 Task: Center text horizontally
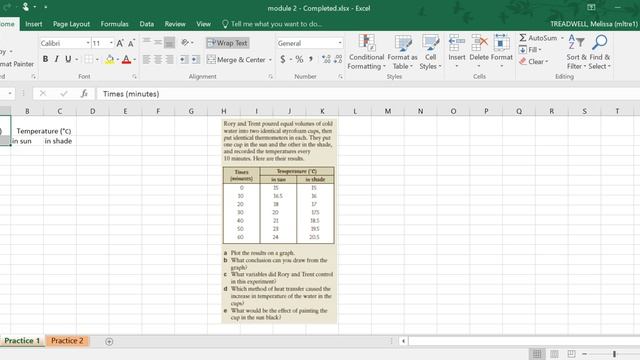click(x=158, y=60)
